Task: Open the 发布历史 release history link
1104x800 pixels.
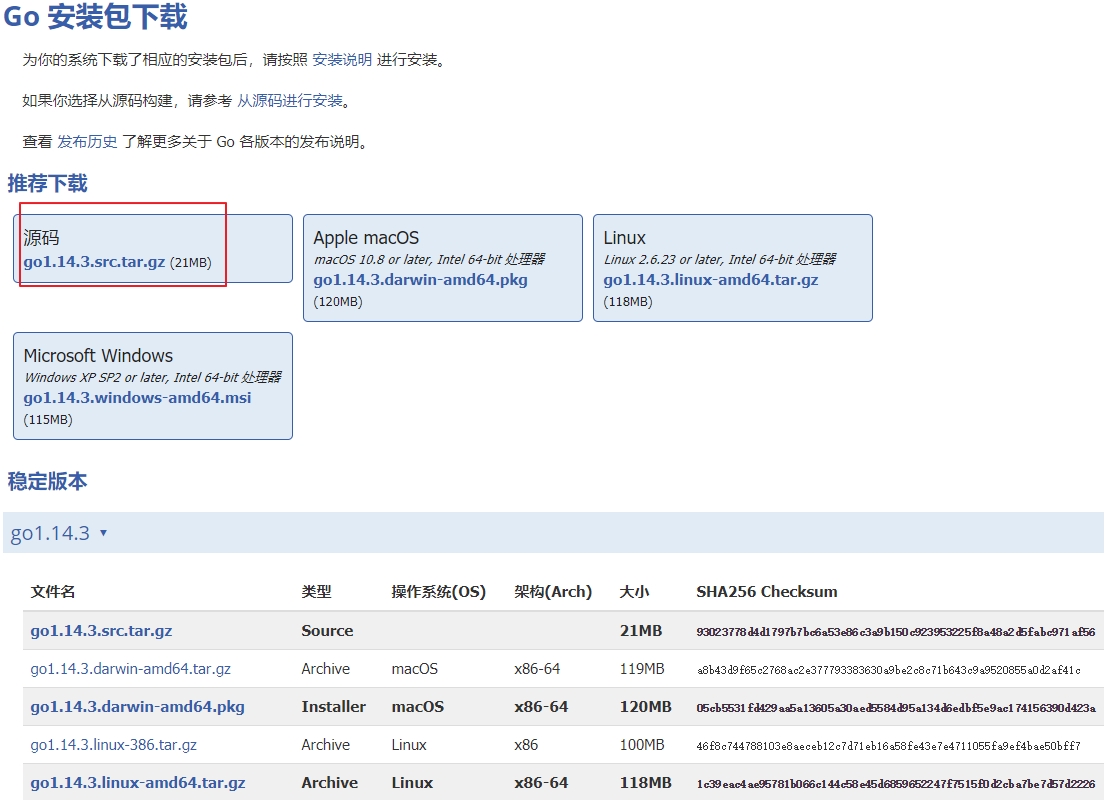Action: pos(87,142)
